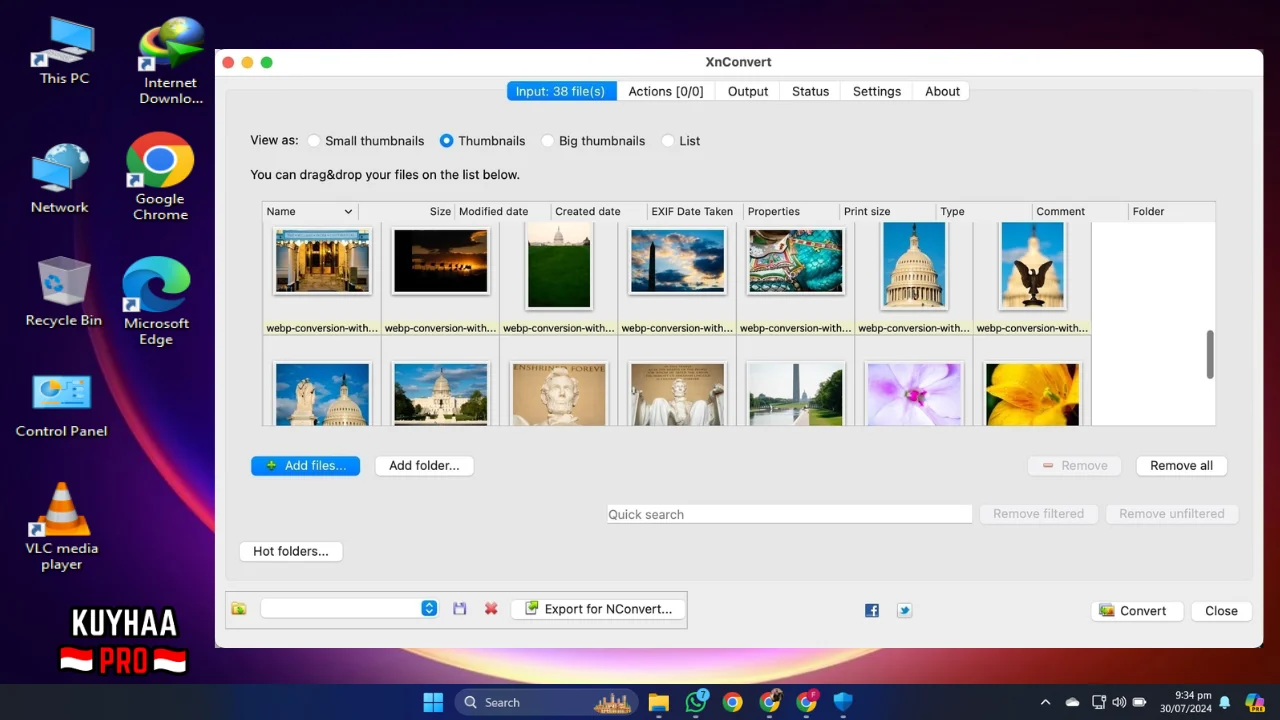Viewport: 1280px width, 720px height.
Task: Open the Output tab
Action: (748, 91)
